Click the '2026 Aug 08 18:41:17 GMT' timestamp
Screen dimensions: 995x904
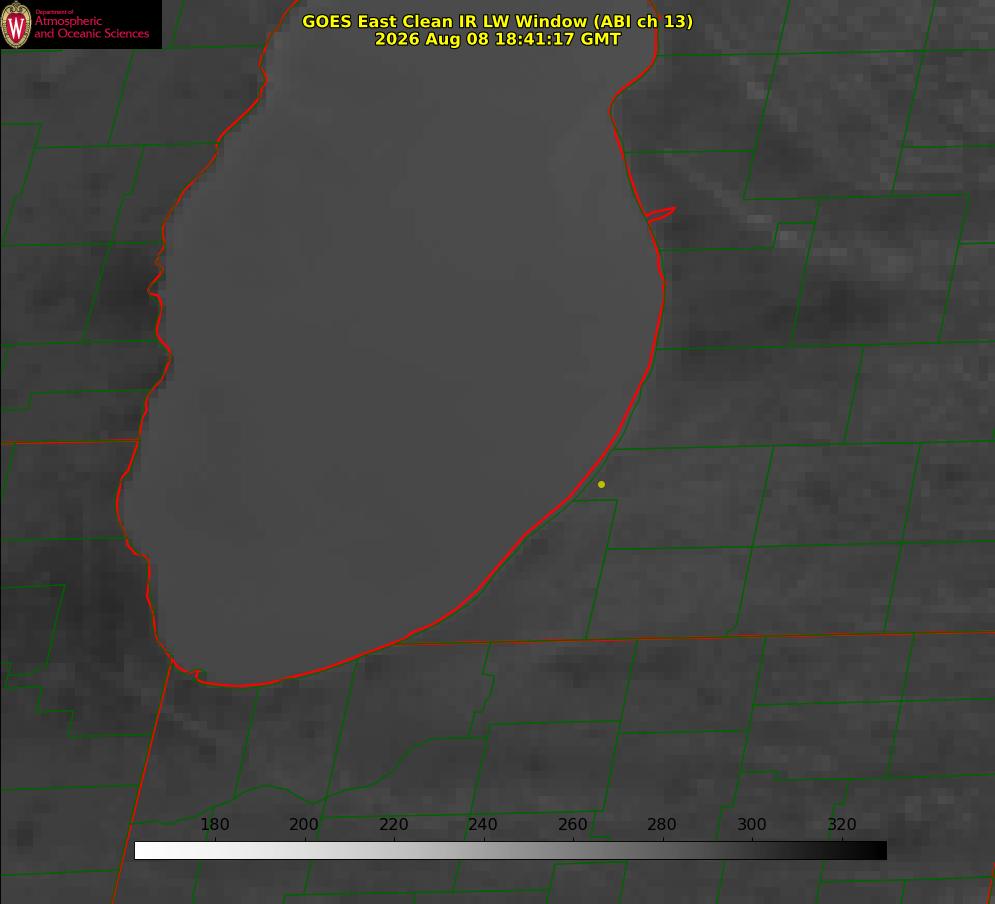point(498,39)
